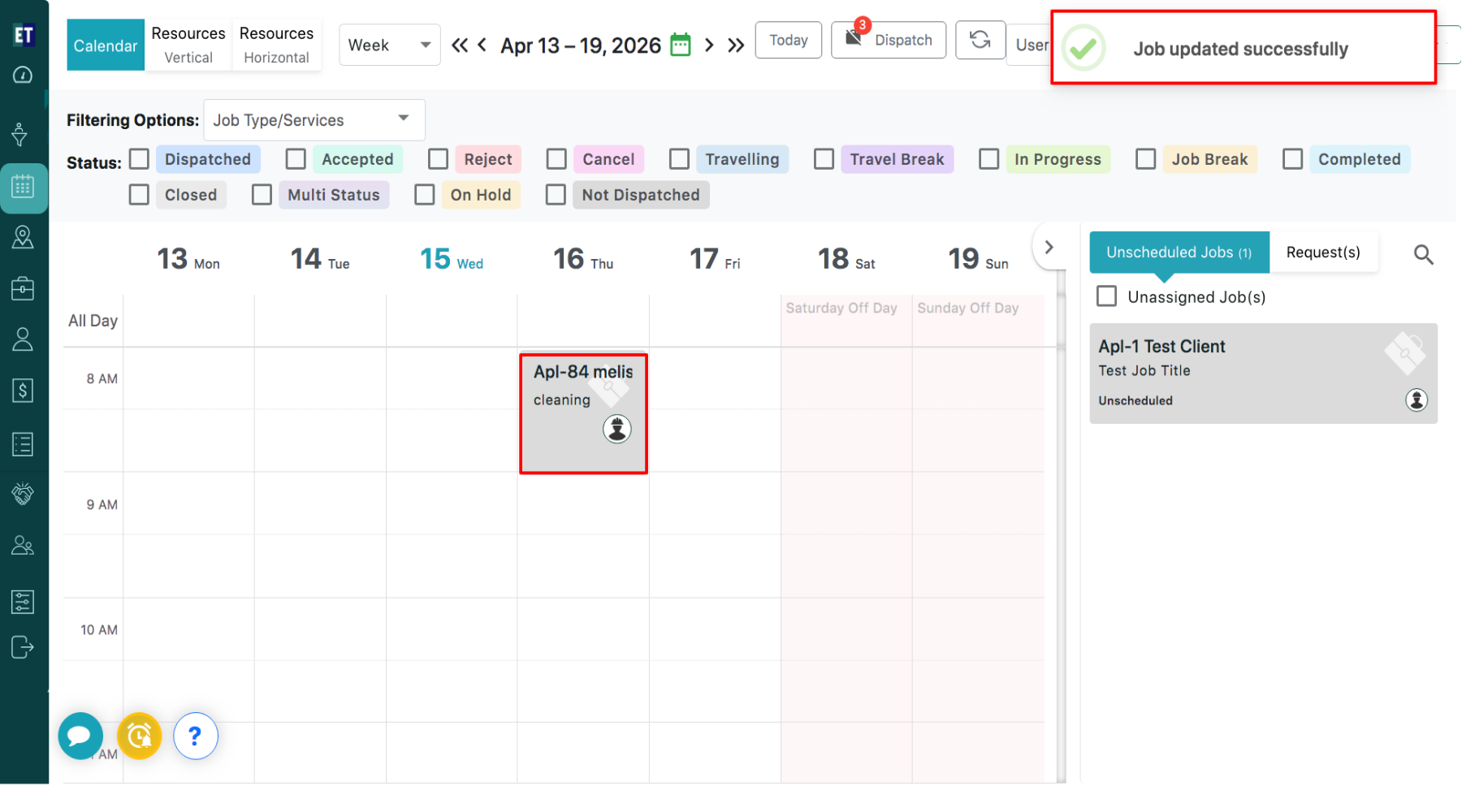The image size is (1462, 812).
Task: Click the map location pin sidebar icon
Action: point(23,237)
